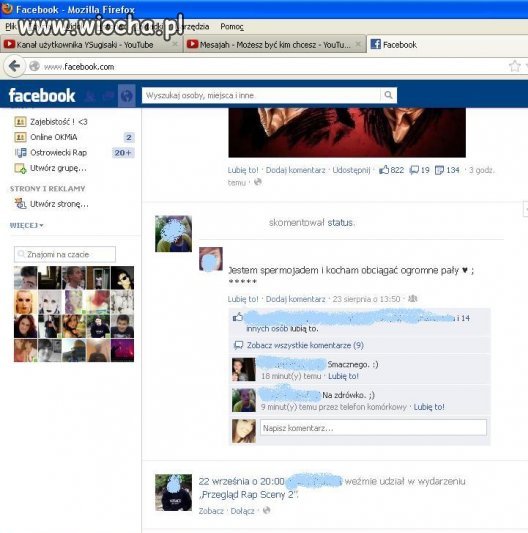Click Dołącz link for the event

click(242, 511)
